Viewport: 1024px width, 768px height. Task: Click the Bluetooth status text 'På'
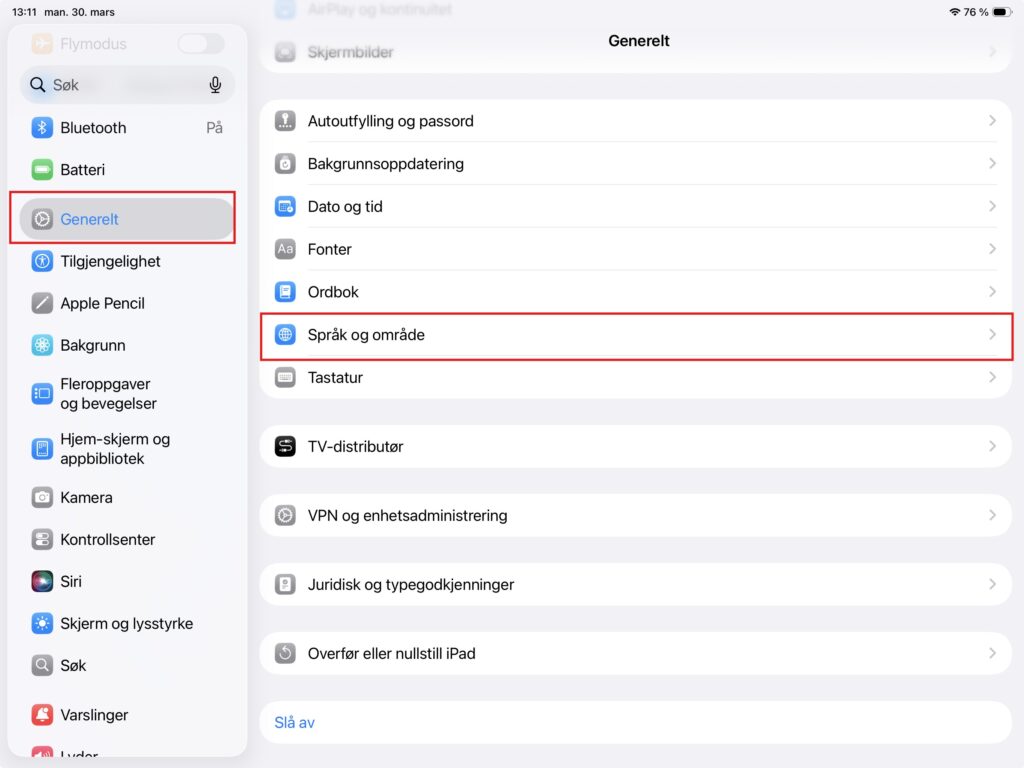coord(214,127)
